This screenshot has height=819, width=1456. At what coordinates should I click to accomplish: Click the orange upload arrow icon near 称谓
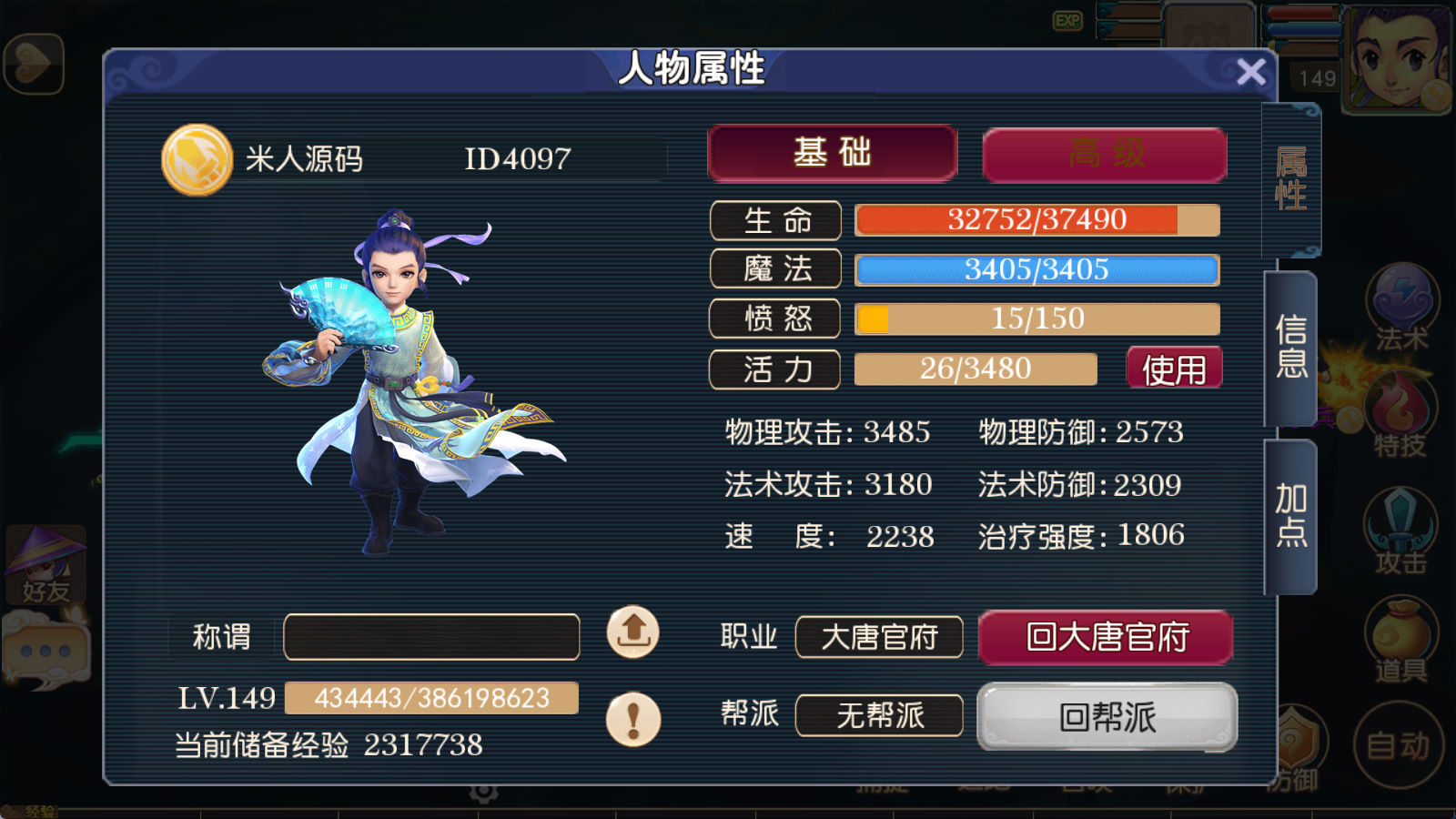[x=633, y=632]
